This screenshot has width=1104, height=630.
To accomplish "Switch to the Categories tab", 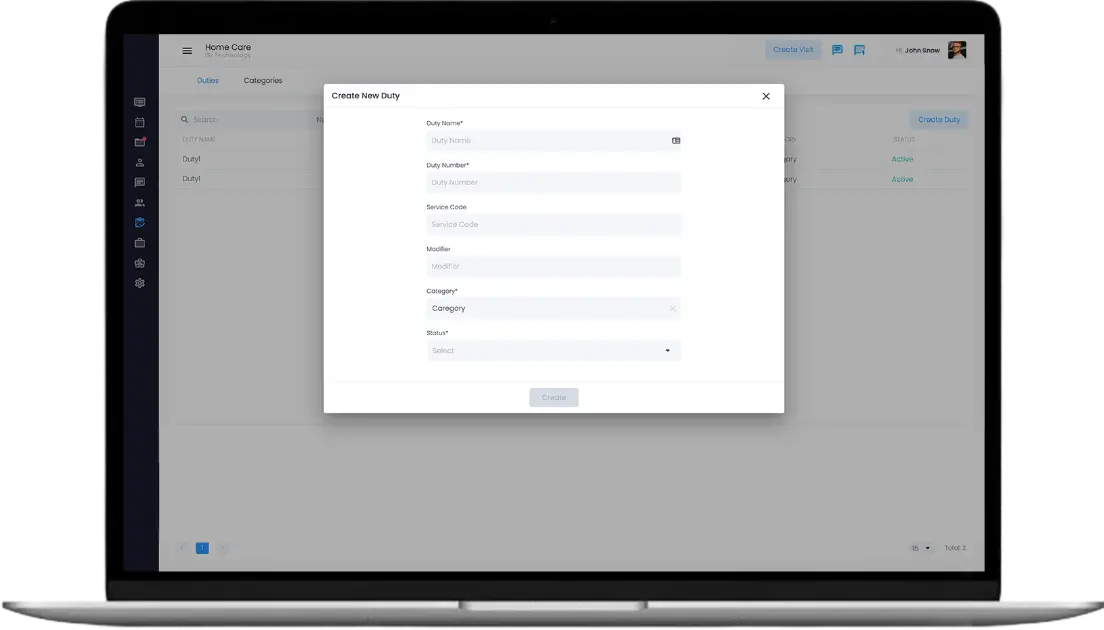I will click(x=263, y=81).
